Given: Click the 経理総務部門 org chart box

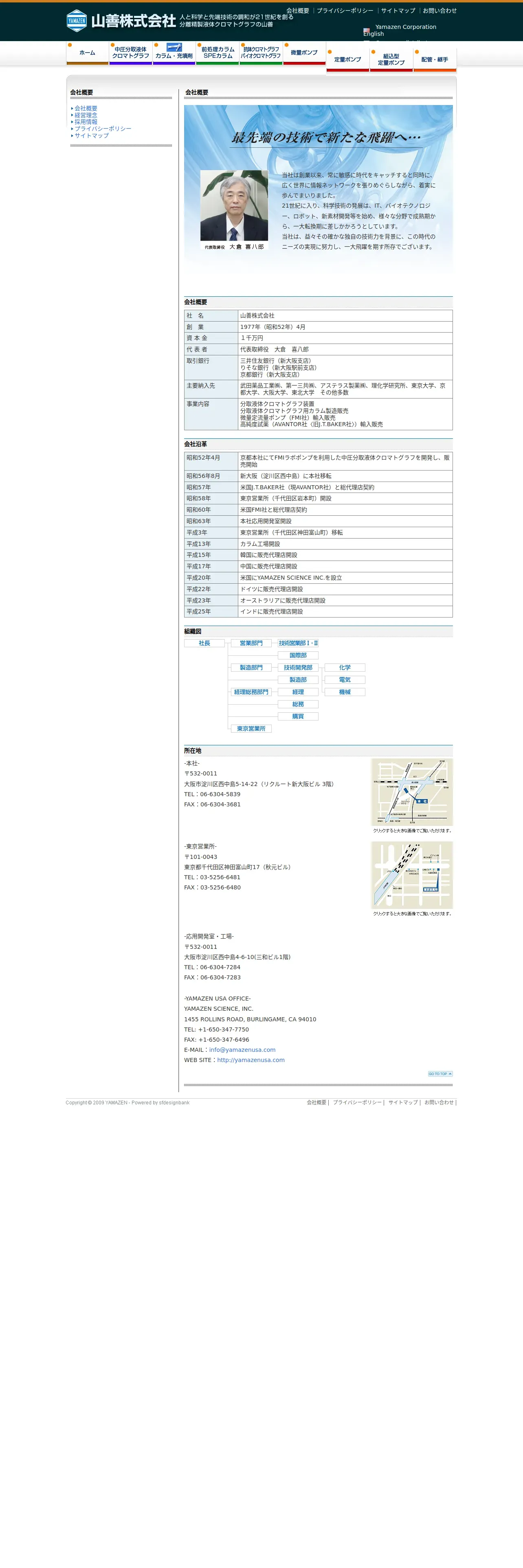Looking at the screenshot, I should pos(251,692).
